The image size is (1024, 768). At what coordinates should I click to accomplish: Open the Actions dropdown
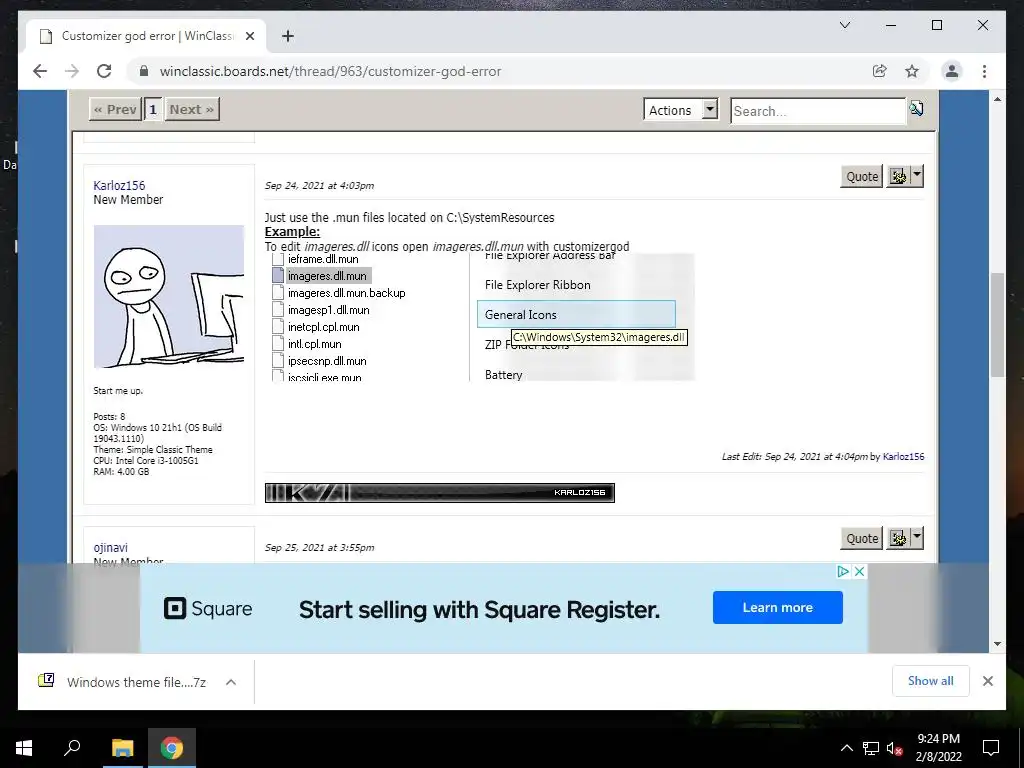(x=680, y=110)
